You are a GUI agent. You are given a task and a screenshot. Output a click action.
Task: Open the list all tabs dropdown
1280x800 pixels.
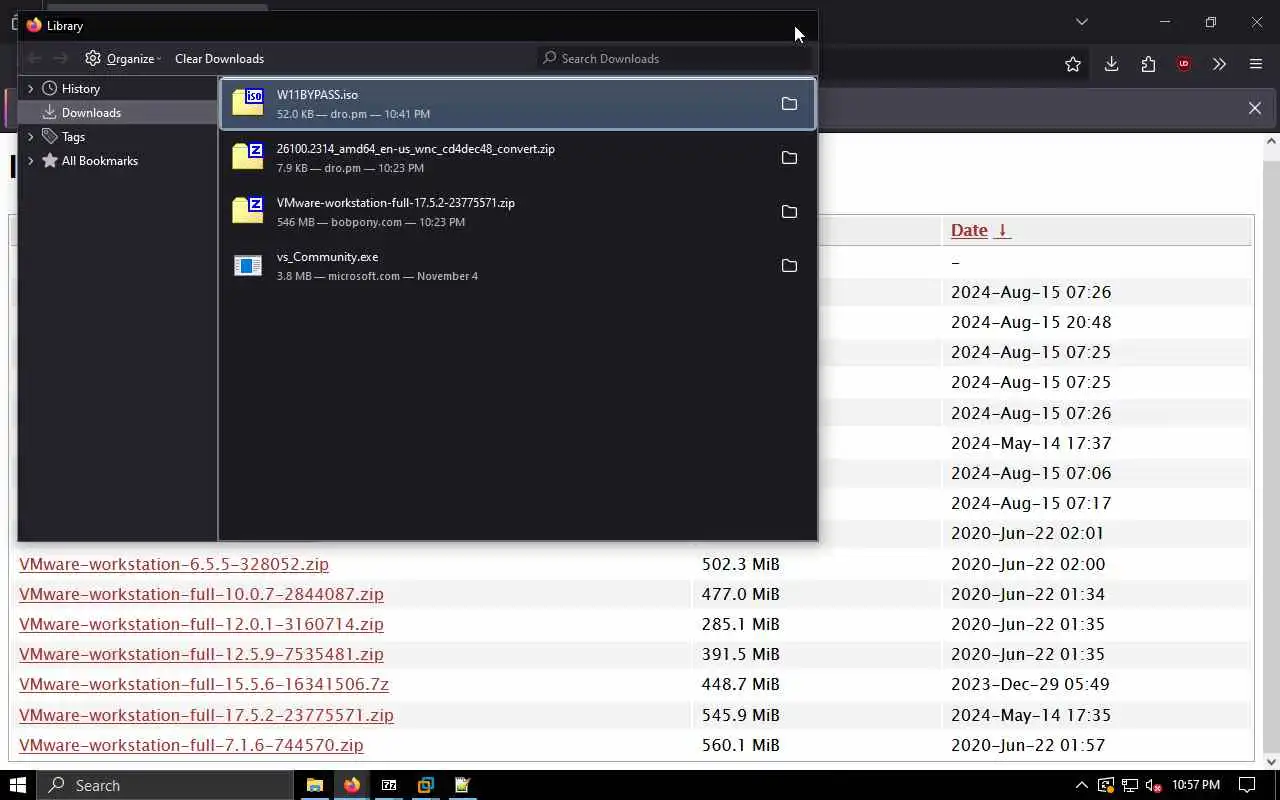1081,22
